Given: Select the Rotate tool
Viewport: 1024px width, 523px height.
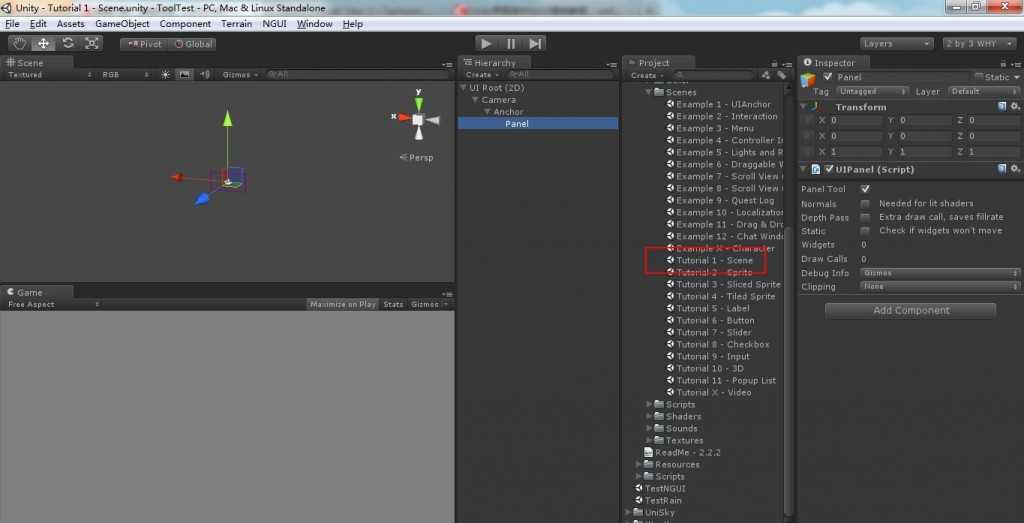Looking at the screenshot, I should (68, 44).
